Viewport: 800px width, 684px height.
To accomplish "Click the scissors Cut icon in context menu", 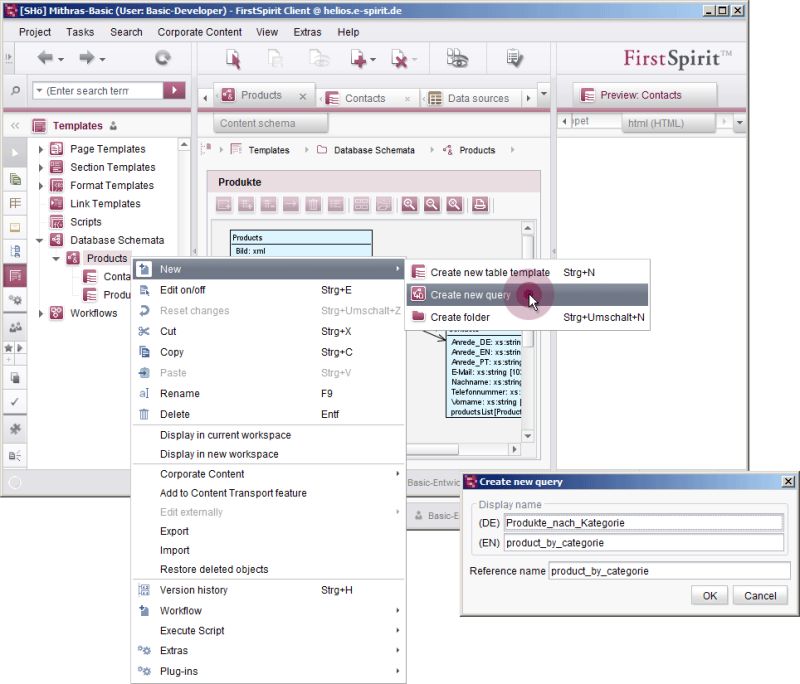I will (x=144, y=332).
